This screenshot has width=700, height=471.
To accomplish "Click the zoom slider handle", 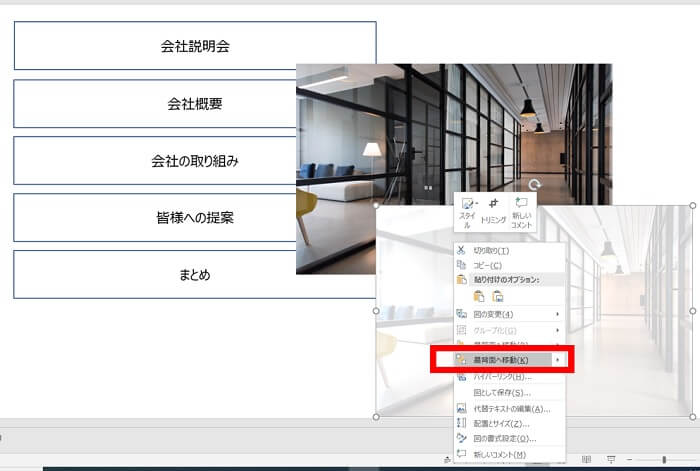I will 664,459.
